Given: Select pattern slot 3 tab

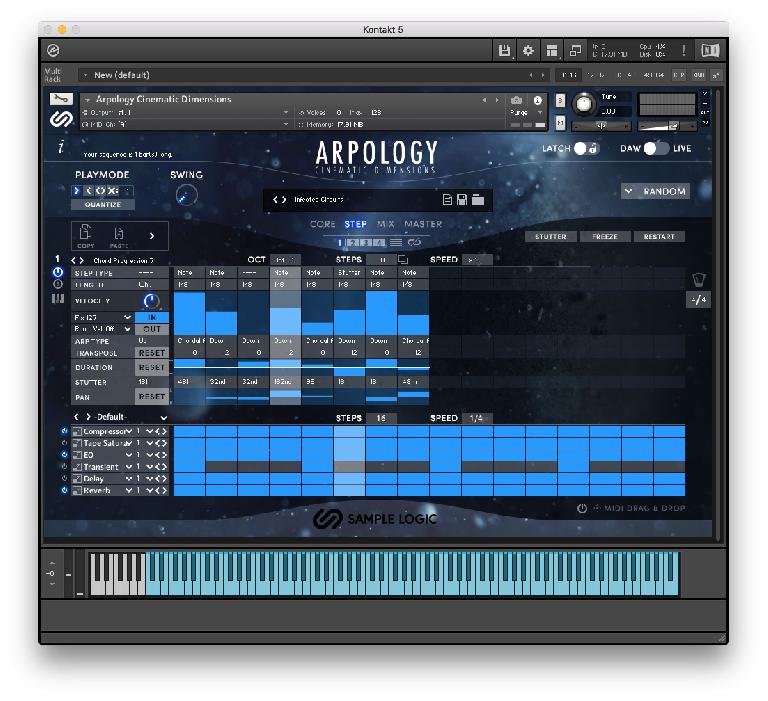Looking at the screenshot, I should coord(365,242).
